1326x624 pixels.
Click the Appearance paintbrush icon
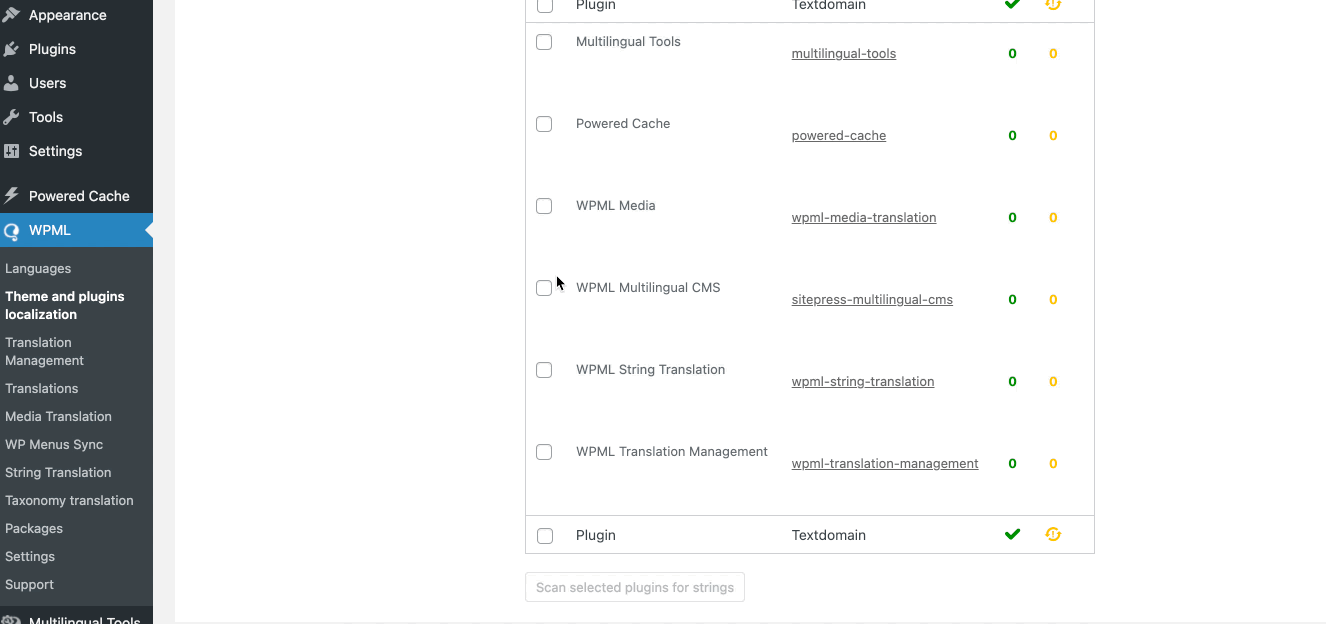point(11,15)
